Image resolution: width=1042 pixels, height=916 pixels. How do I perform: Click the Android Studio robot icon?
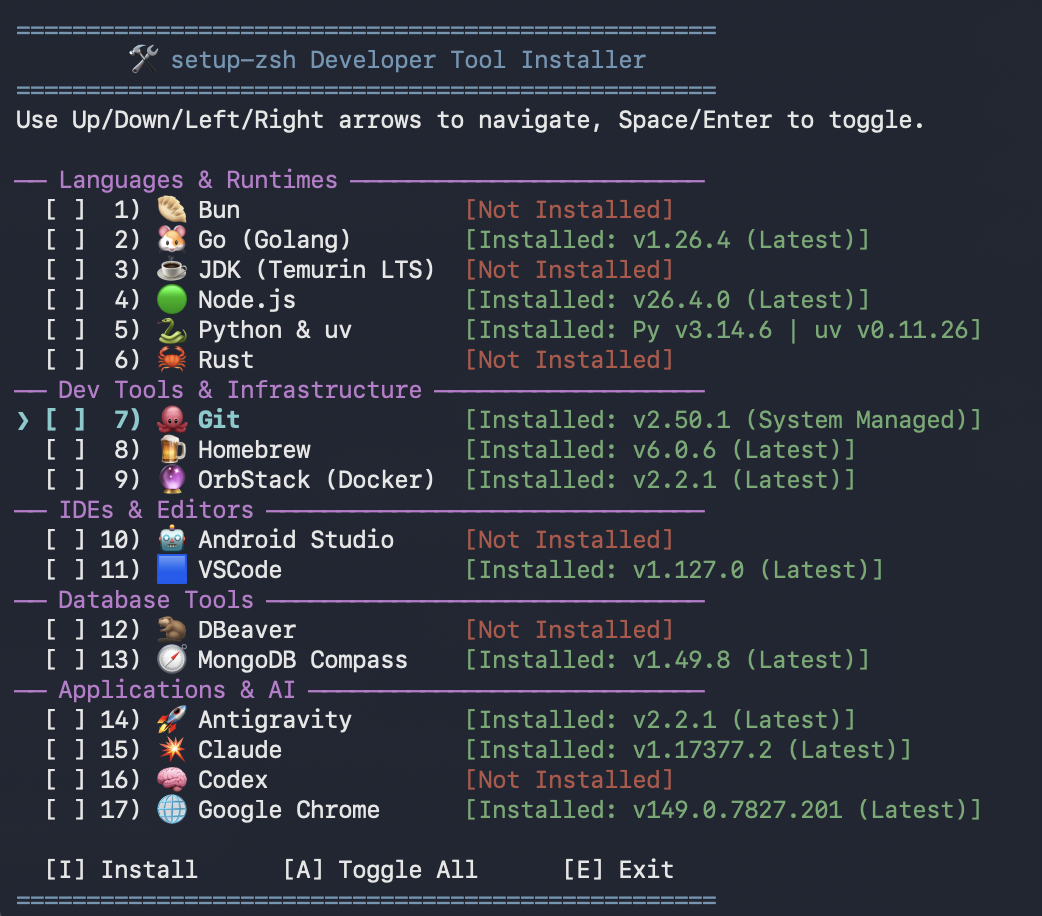[x=171, y=540]
